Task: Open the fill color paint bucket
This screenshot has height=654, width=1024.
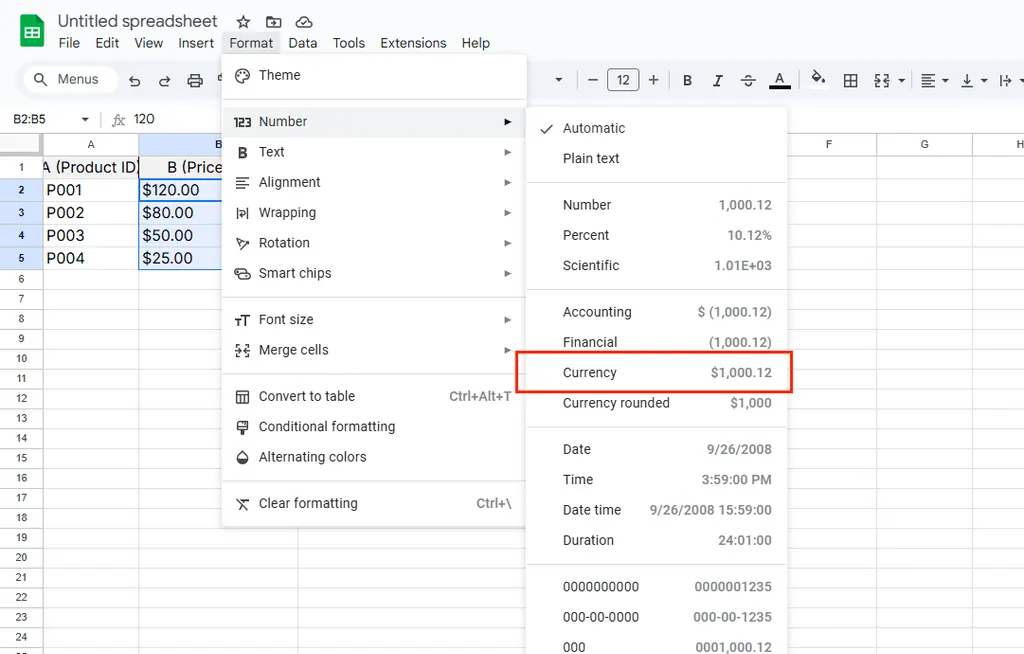Action: (x=818, y=79)
